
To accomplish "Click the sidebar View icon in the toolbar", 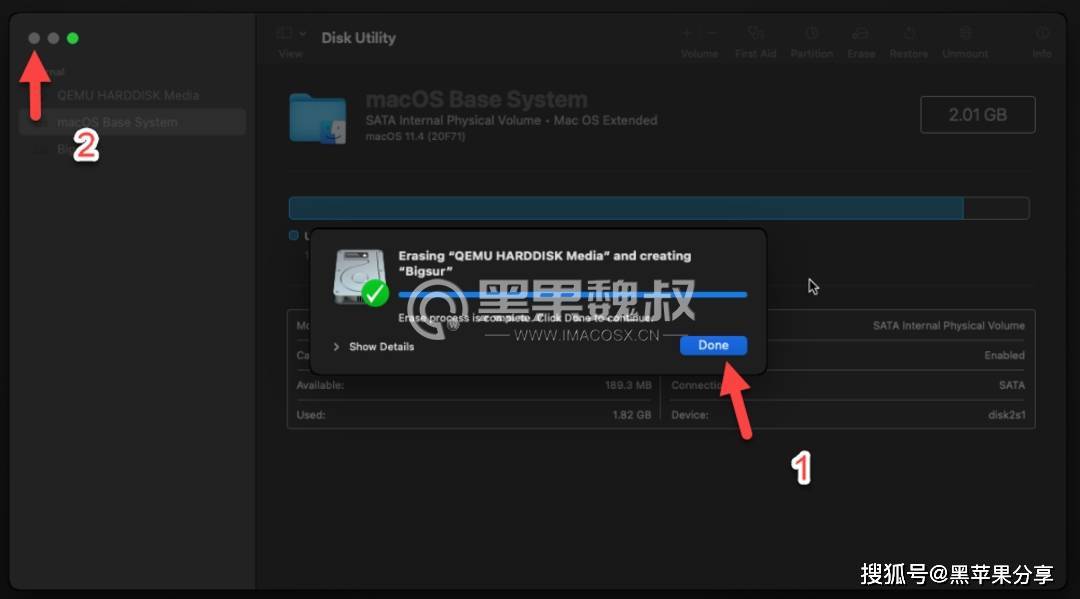I will pos(284,33).
